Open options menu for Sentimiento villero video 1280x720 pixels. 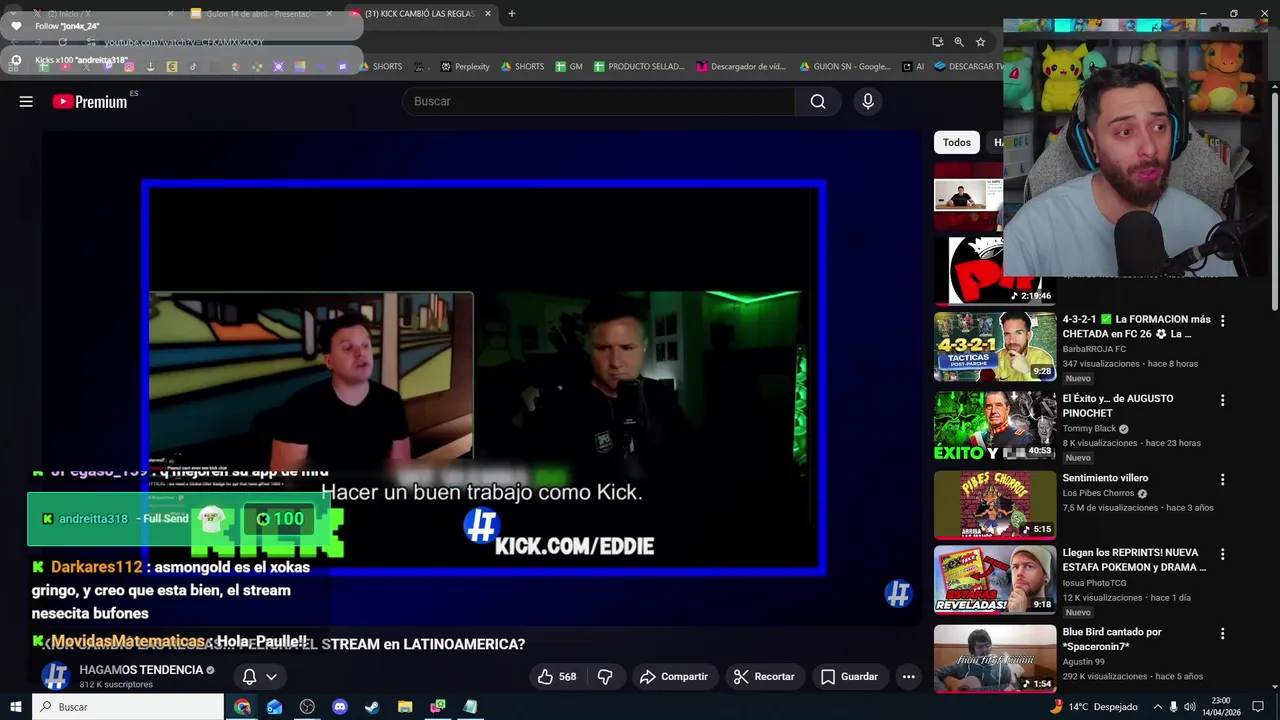coord(1222,480)
